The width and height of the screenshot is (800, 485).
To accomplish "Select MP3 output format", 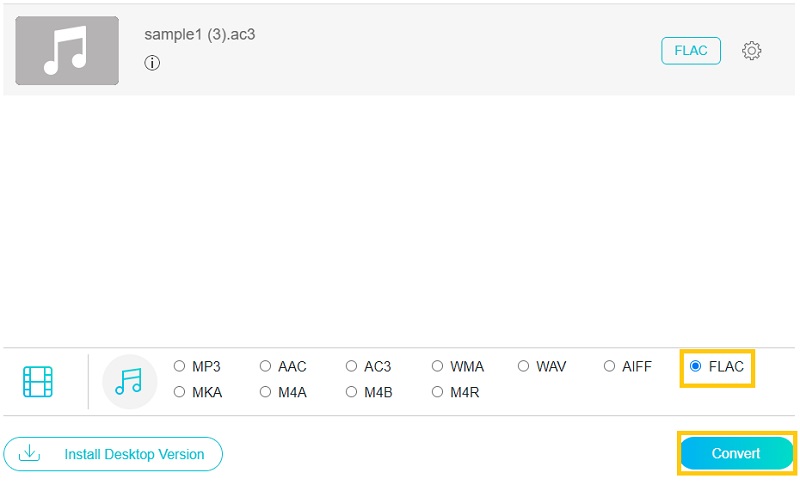I will click(x=180, y=367).
